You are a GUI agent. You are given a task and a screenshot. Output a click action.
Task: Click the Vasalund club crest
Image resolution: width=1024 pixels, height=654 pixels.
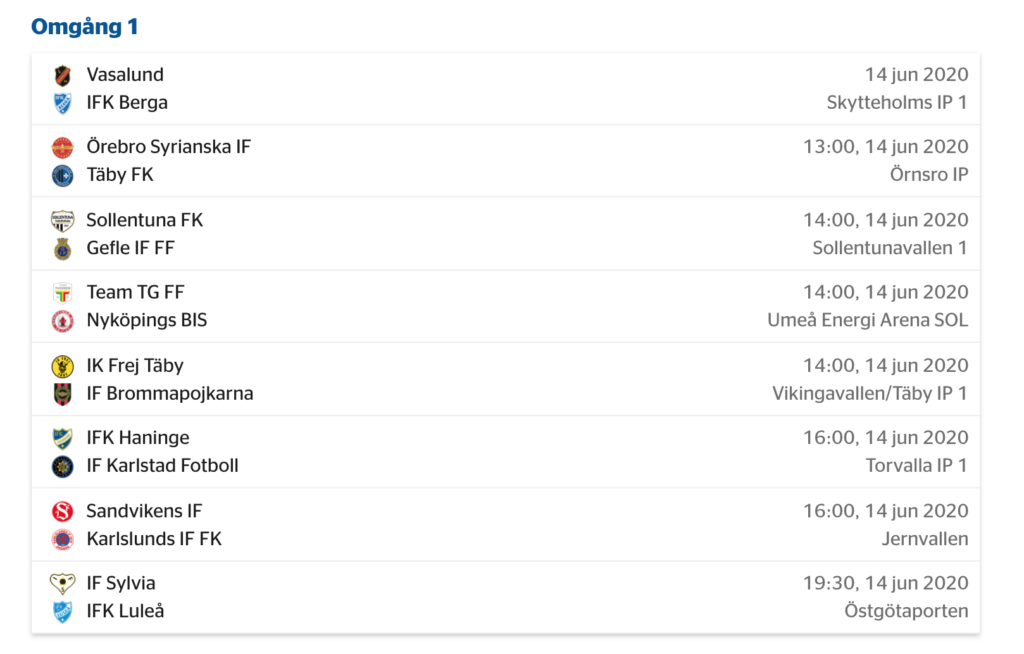pos(62,76)
